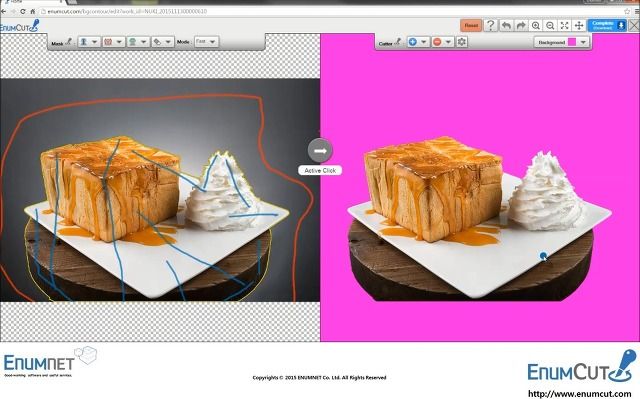This screenshot has width=640, height=399.
Task: Select the blue foreground mask marker
Action: [x=84, y=42]
